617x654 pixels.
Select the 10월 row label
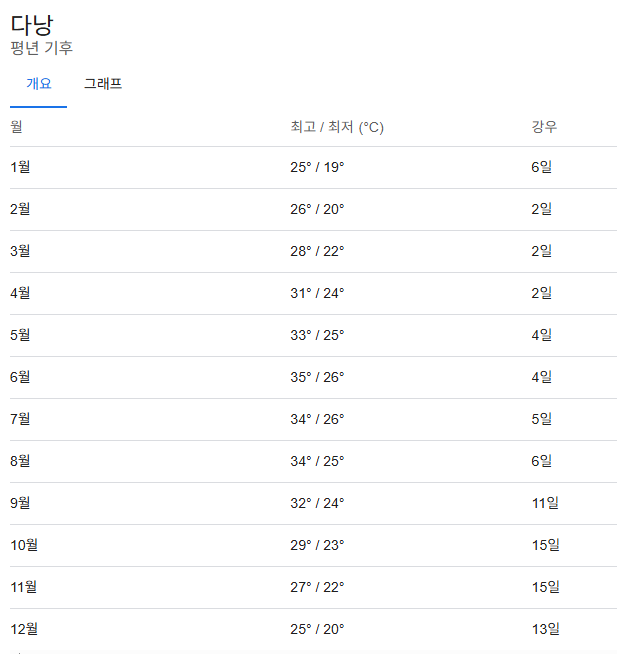(24, 545)
